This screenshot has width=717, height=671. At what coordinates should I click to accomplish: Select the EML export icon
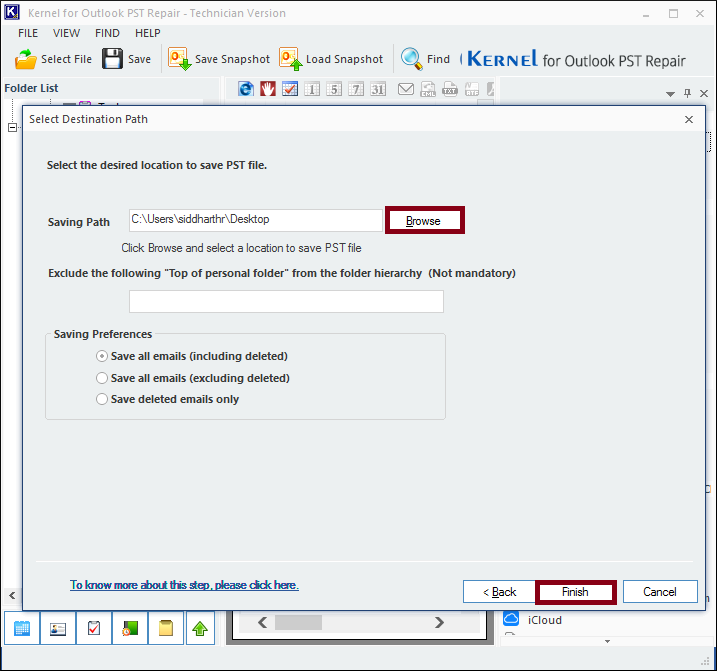click(428, 89)
